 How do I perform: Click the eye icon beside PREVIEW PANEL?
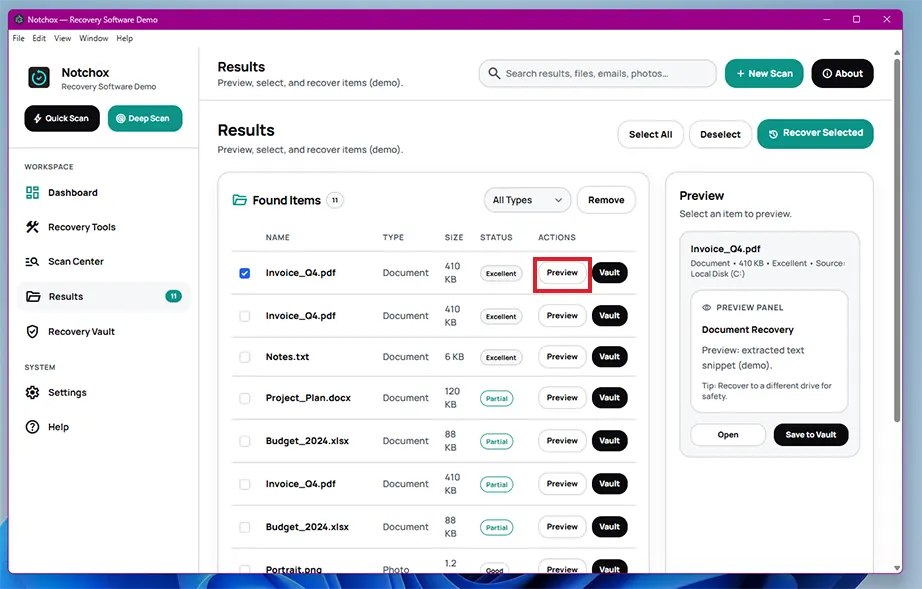707,307
